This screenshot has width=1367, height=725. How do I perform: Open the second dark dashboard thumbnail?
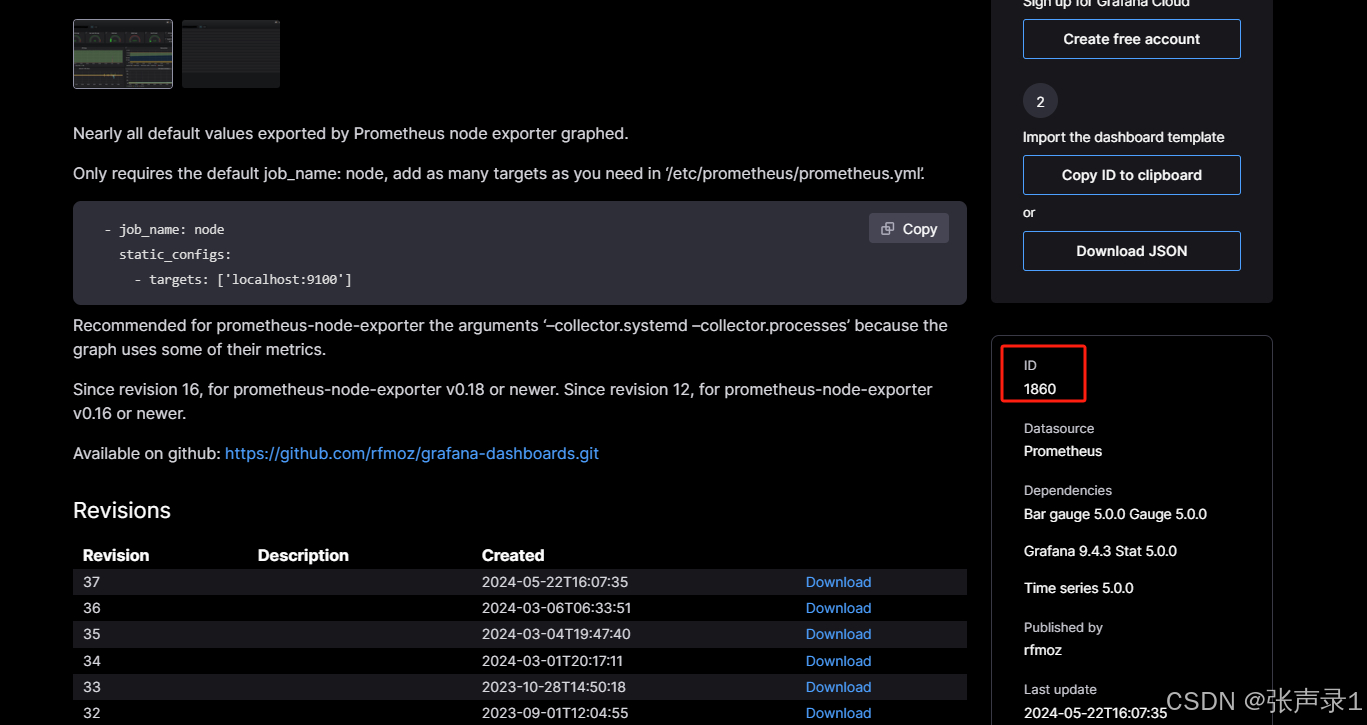tap(231, 54)
